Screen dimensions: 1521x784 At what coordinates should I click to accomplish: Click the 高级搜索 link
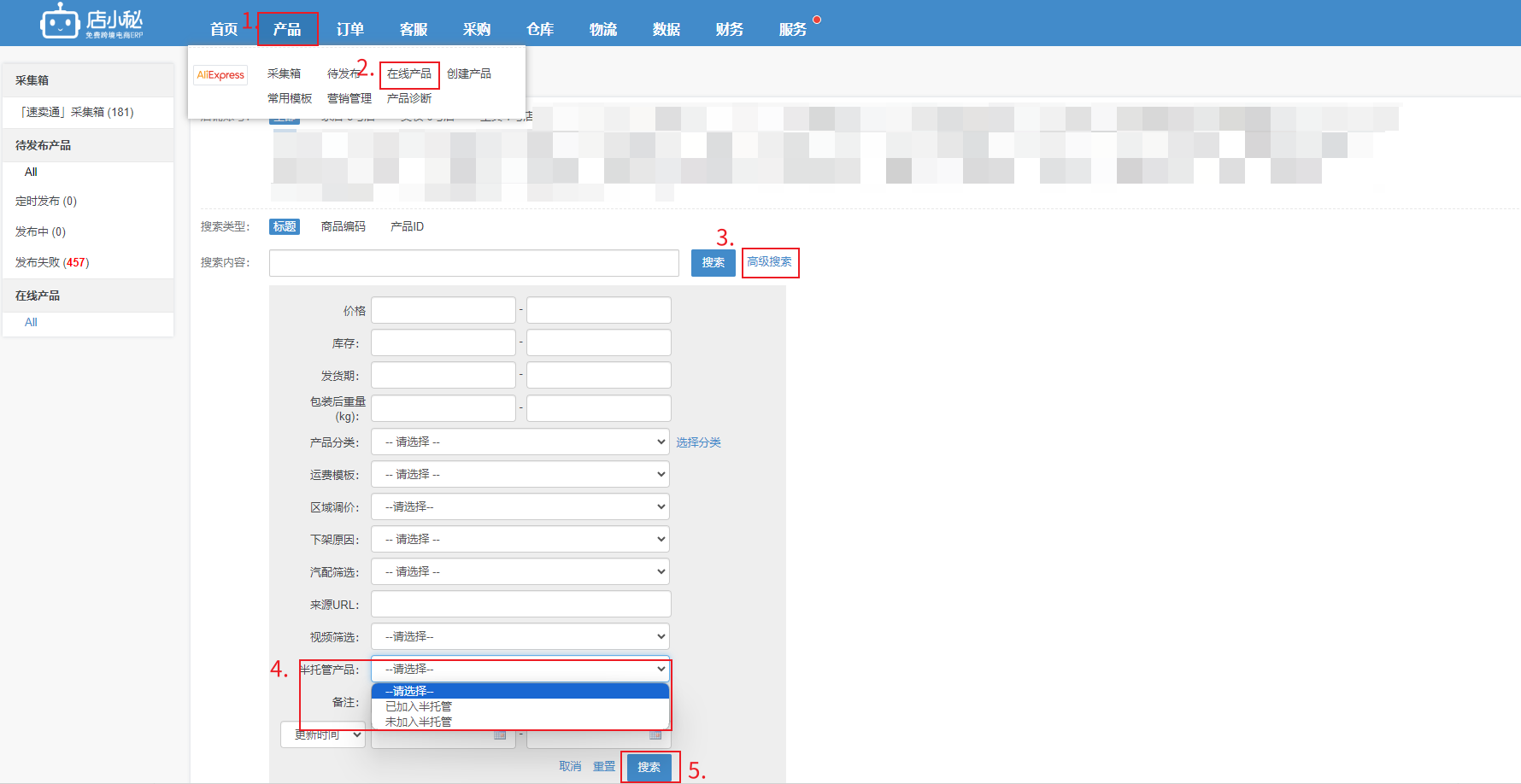(769, 262)
